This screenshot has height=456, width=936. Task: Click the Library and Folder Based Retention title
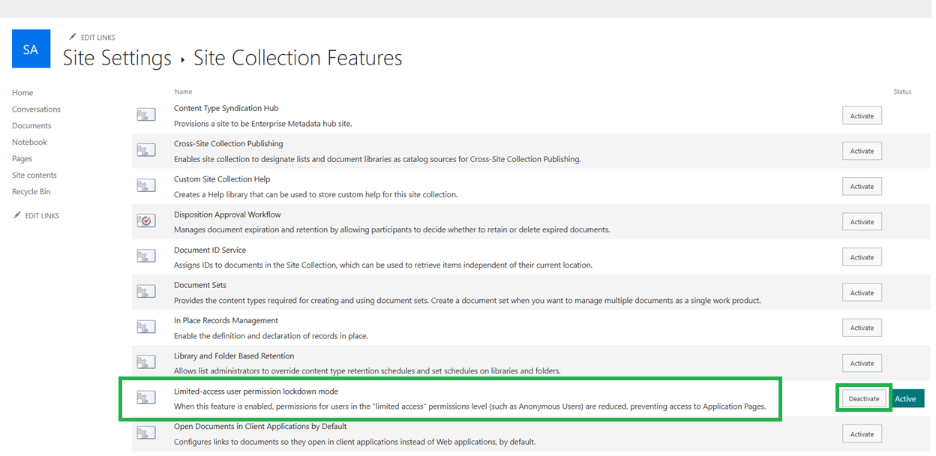233,356
